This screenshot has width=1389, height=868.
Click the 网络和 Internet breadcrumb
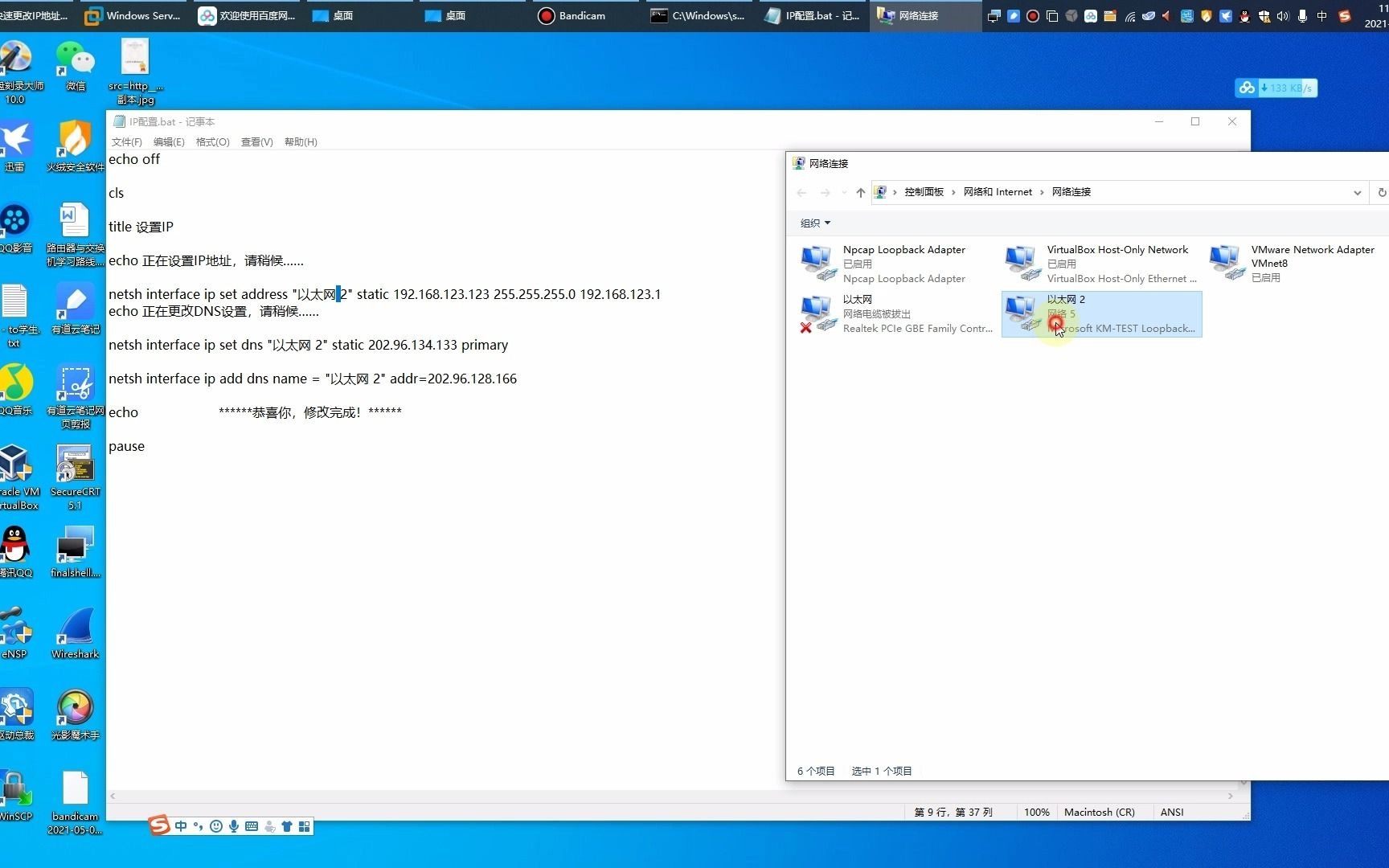998,192
